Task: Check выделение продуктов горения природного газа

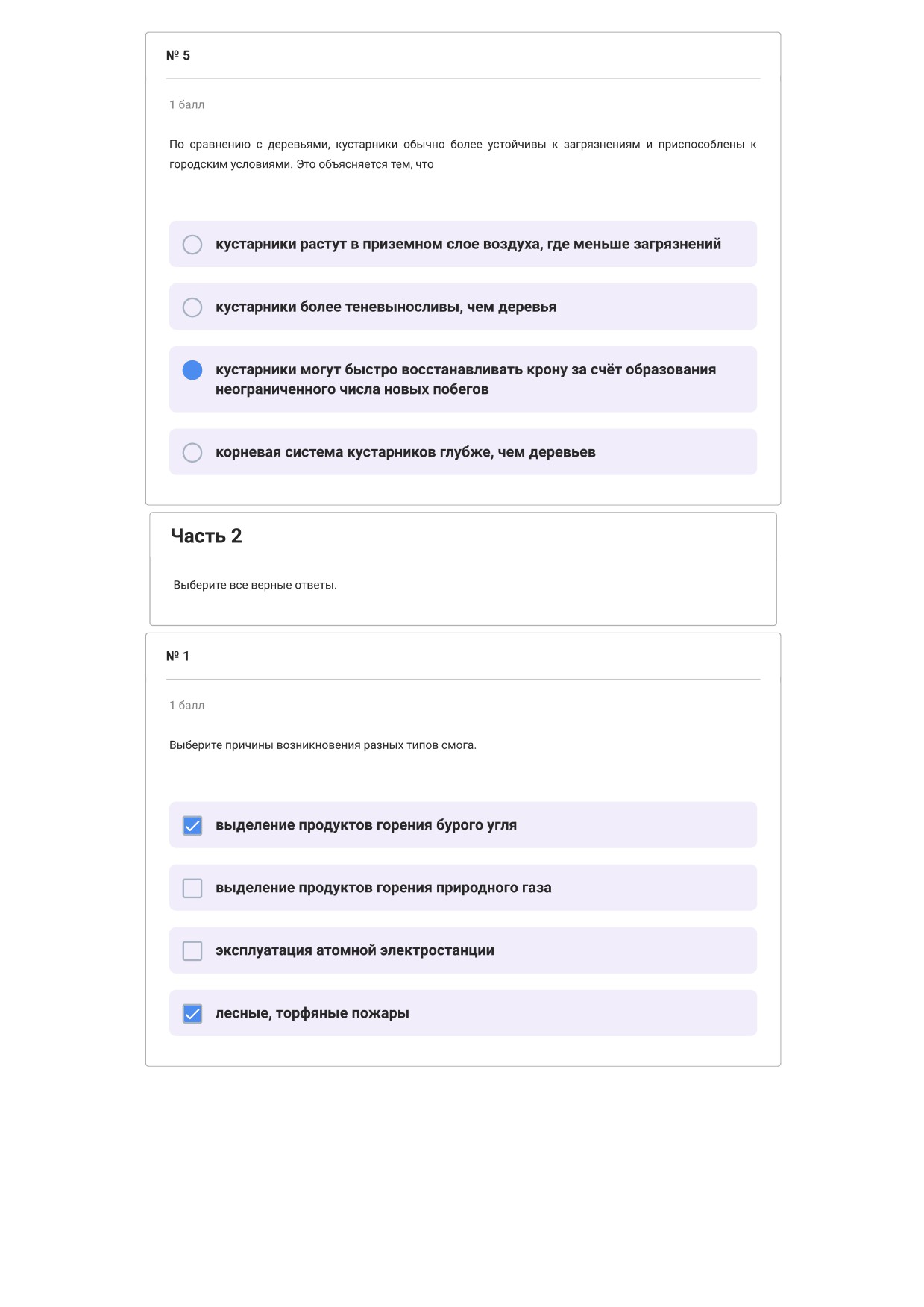Action: pos(192,888)
